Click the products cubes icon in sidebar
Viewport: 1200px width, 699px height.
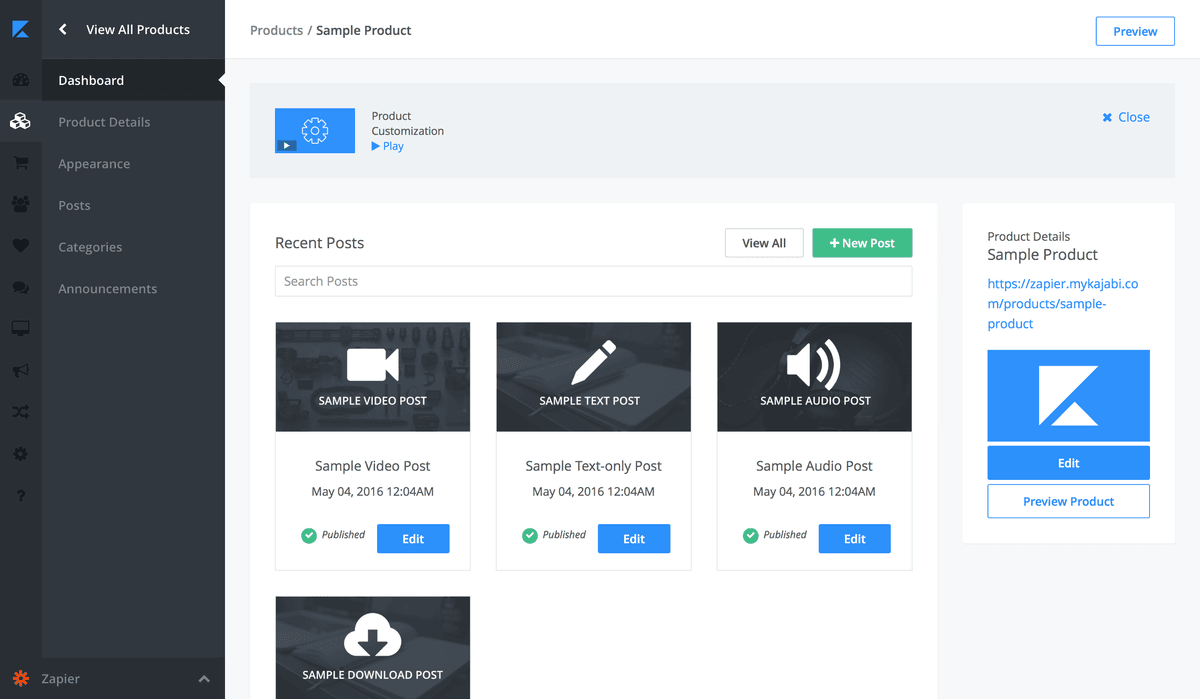pyautogui.click(x=20, y=122)
